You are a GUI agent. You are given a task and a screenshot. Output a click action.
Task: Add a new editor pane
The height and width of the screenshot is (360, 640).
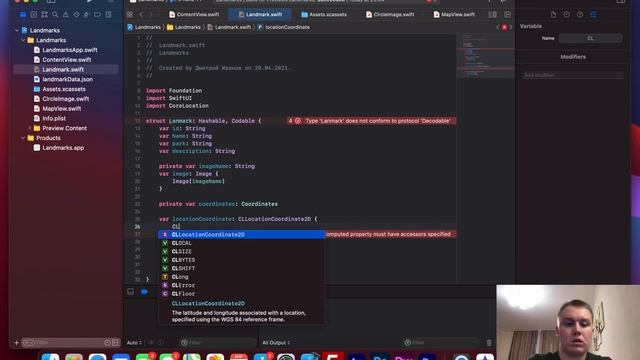coord(507,14)
